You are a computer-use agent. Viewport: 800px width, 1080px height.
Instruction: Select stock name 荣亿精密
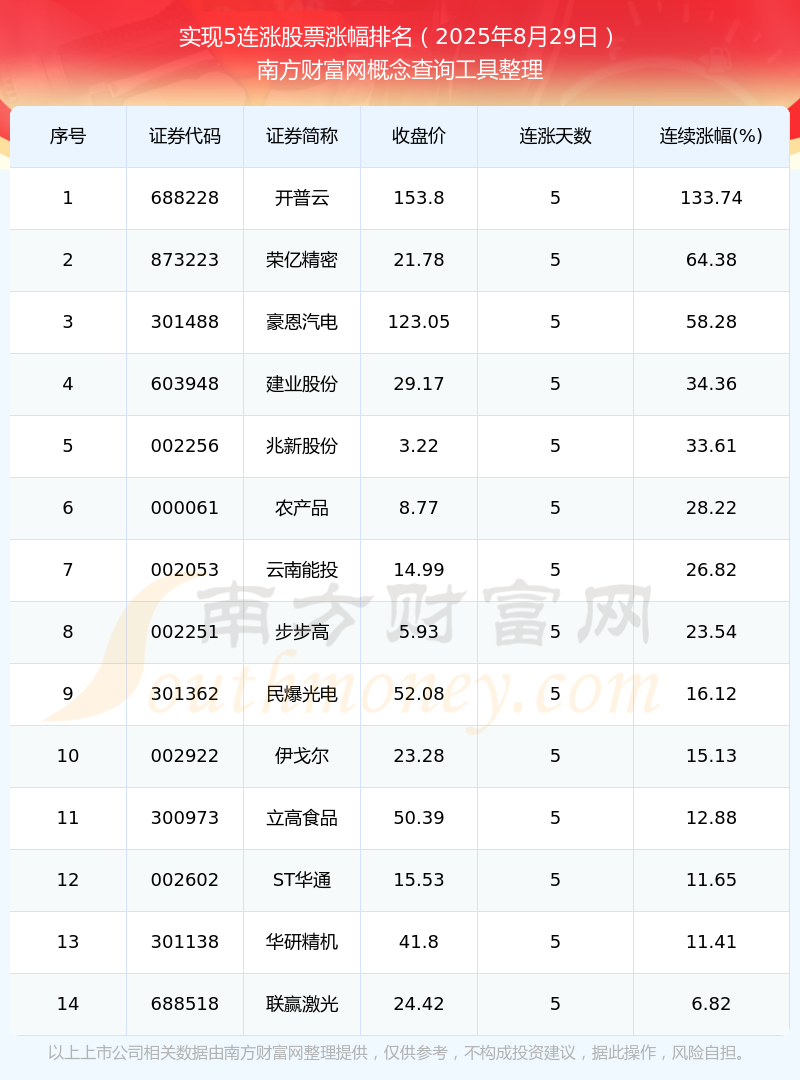coord(302,260)
